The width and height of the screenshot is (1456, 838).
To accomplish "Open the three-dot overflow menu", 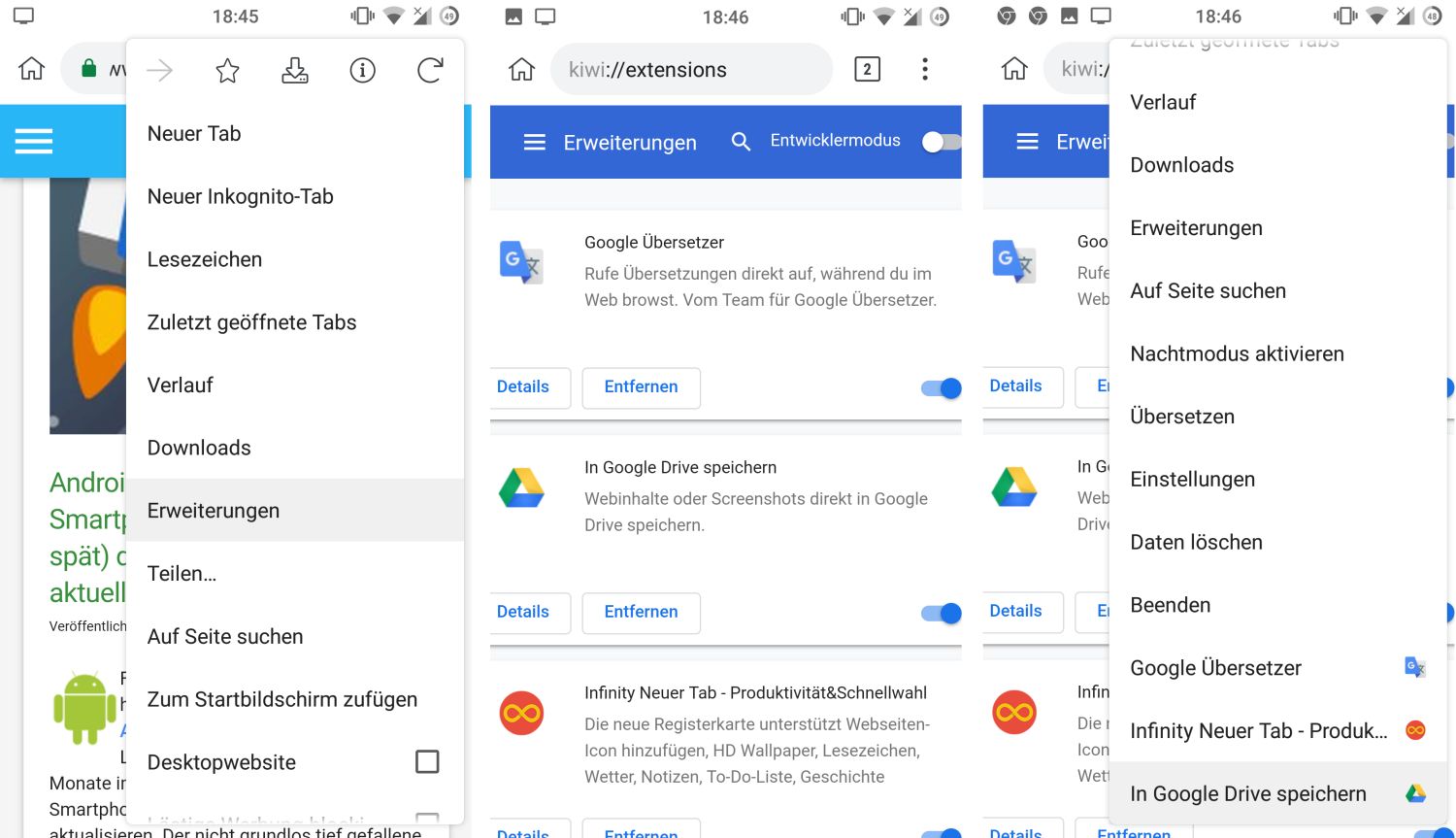I will pyautogui.click(x=924, y=69).
